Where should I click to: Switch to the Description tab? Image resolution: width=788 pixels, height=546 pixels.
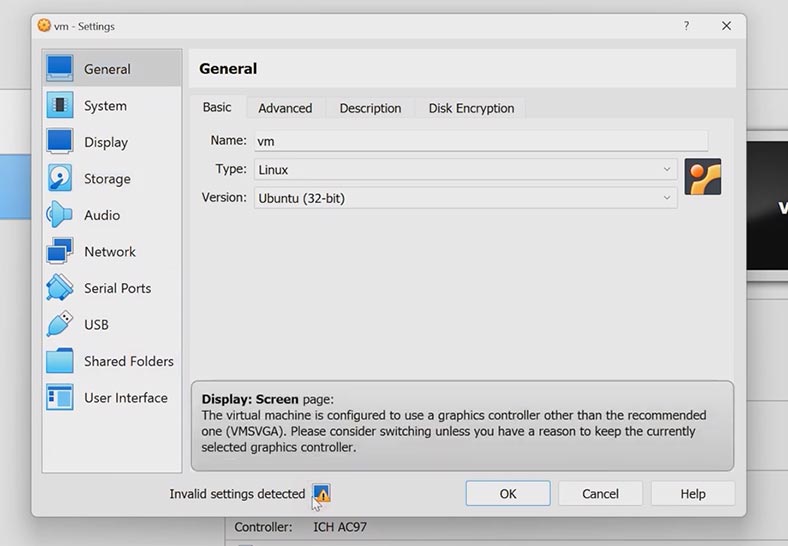pyautogui.click(x=370, y=108)
